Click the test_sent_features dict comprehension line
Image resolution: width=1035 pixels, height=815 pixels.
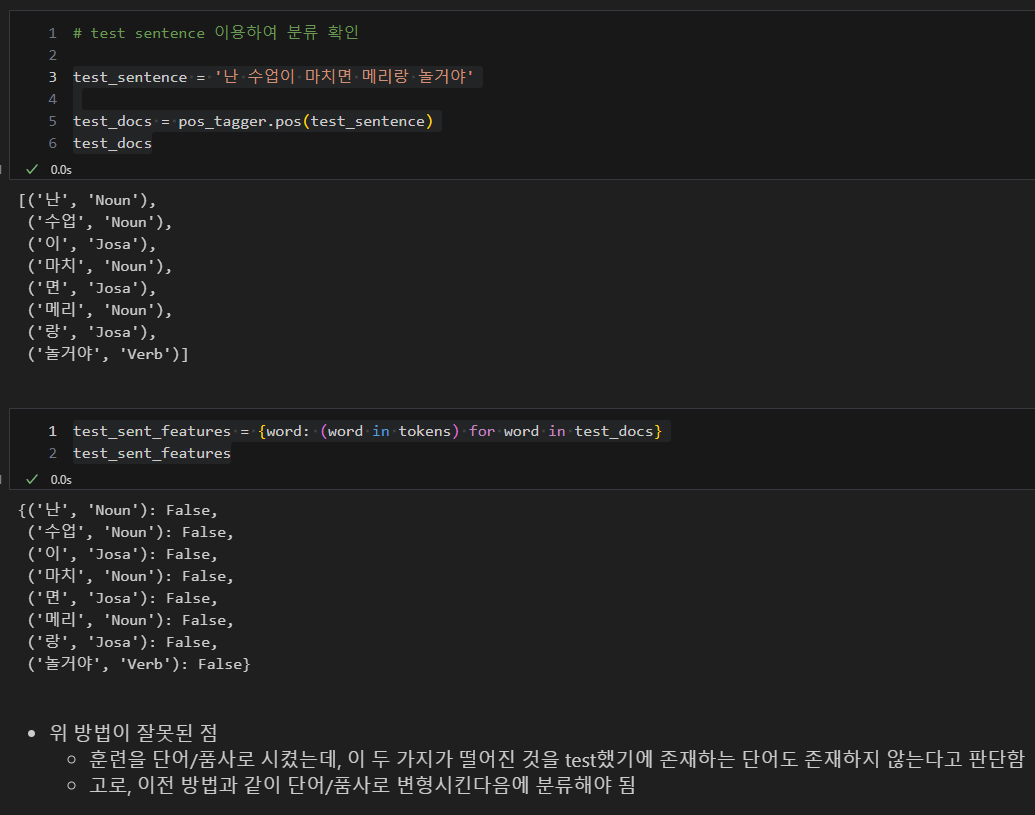[x=367, y=432]
